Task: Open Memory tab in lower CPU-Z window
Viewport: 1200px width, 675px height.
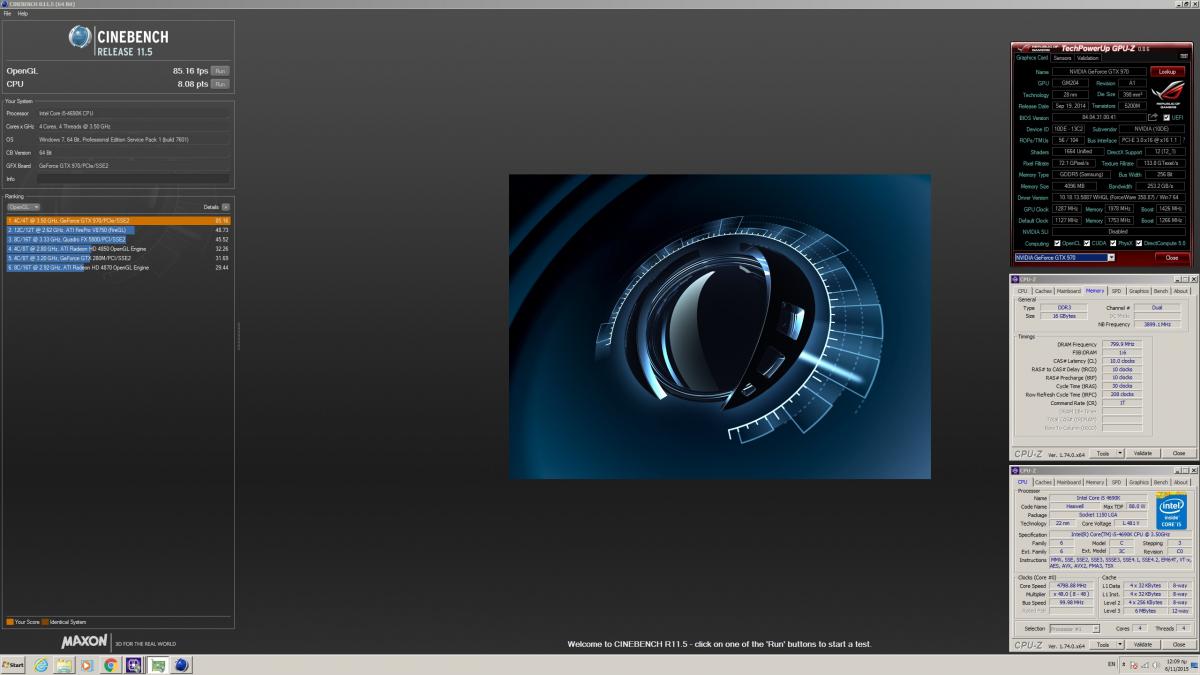Action: pyautogui.click(x=1095, y=482)
